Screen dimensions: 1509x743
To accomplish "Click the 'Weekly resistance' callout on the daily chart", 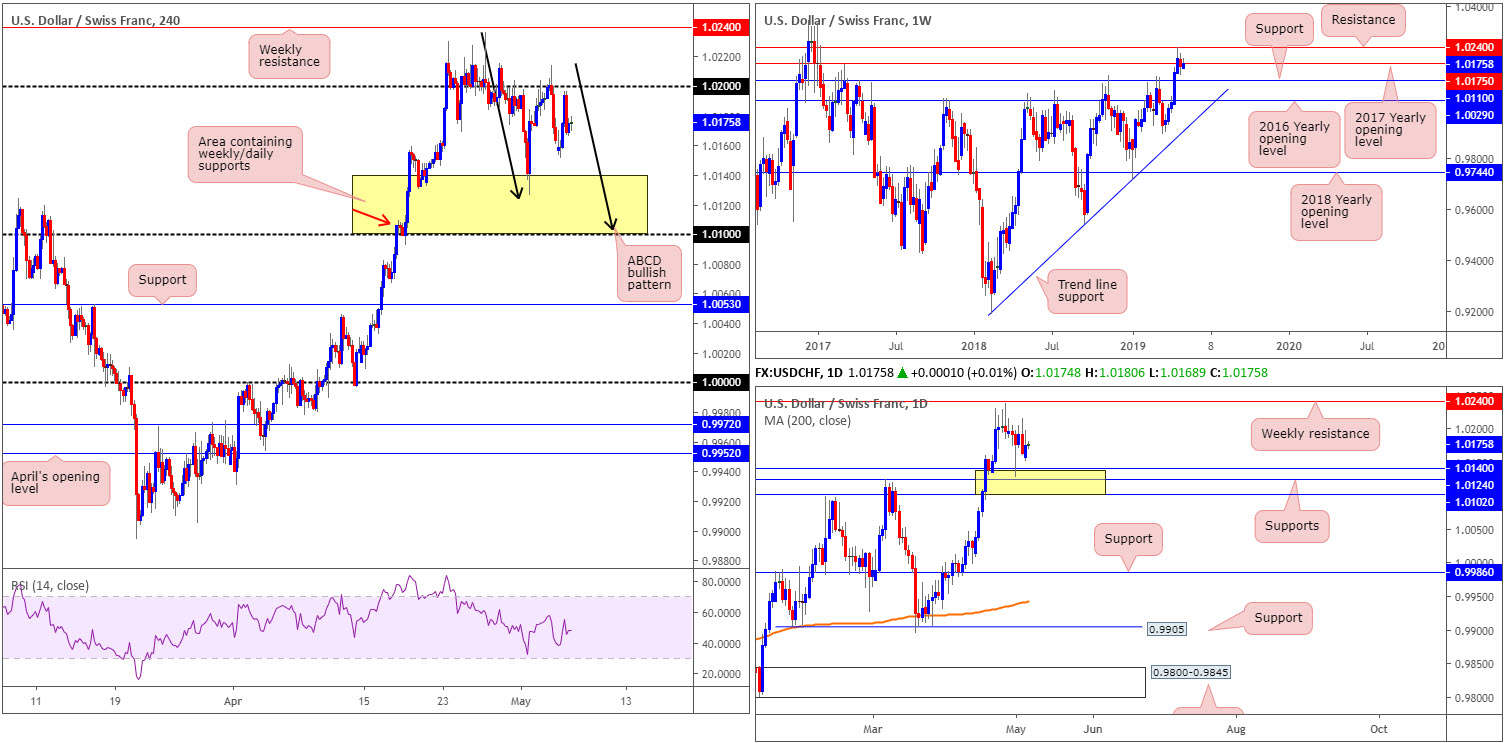I will pos(1316,434).
